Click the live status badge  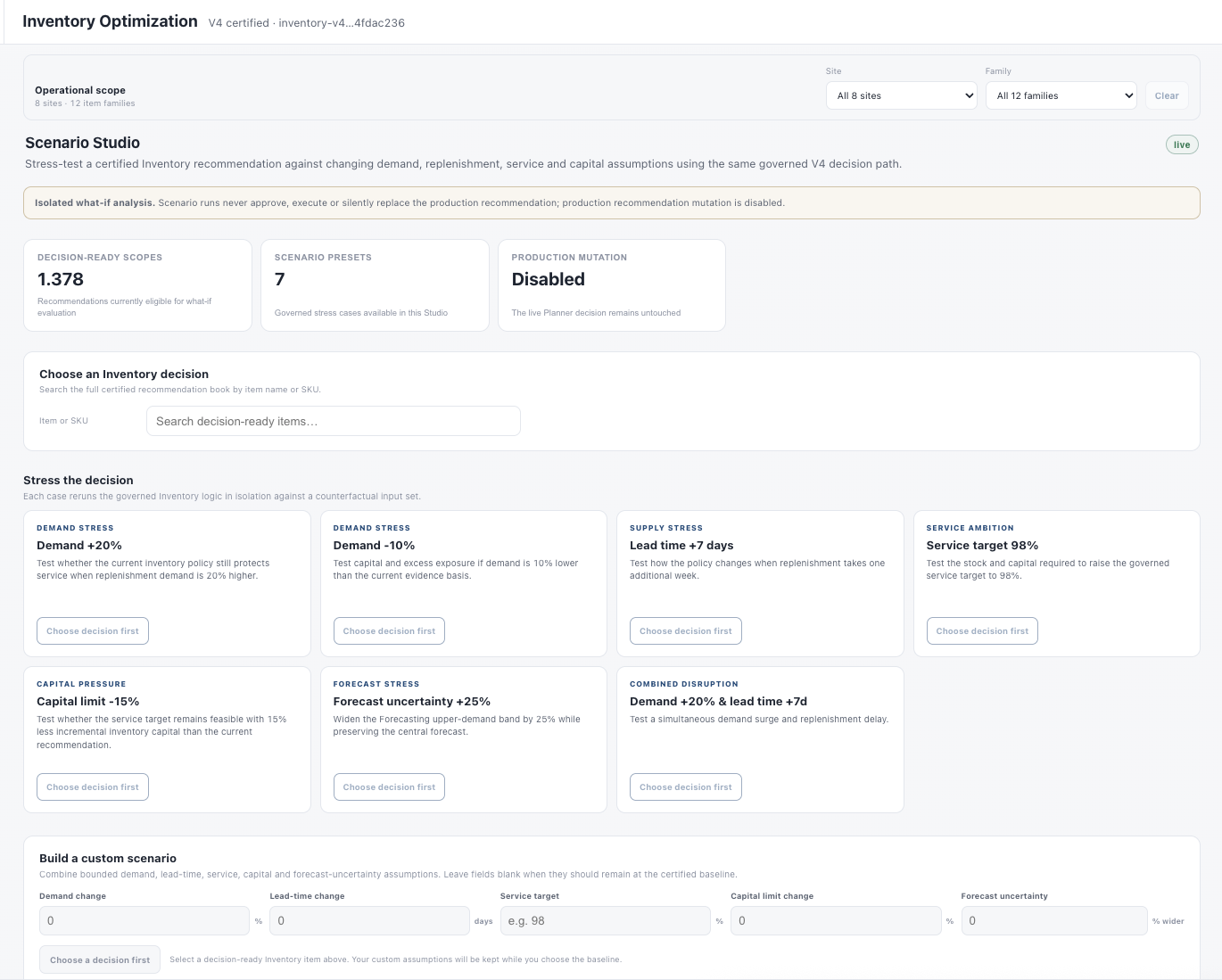(1182, 144)
